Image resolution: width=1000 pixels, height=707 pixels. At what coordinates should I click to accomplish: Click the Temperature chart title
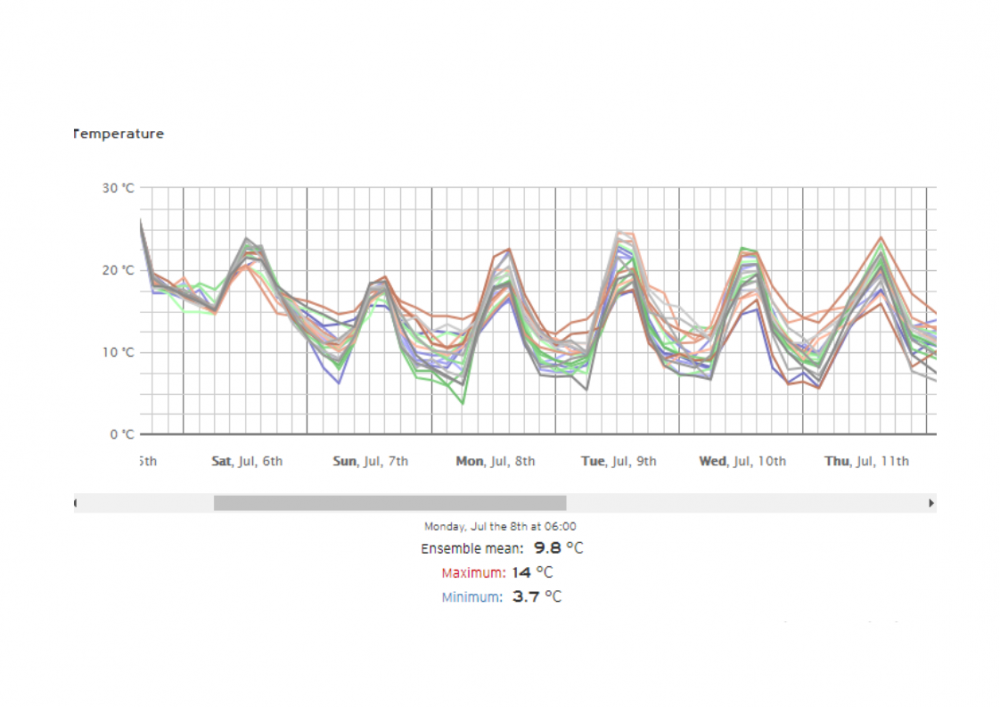(119, 134)
